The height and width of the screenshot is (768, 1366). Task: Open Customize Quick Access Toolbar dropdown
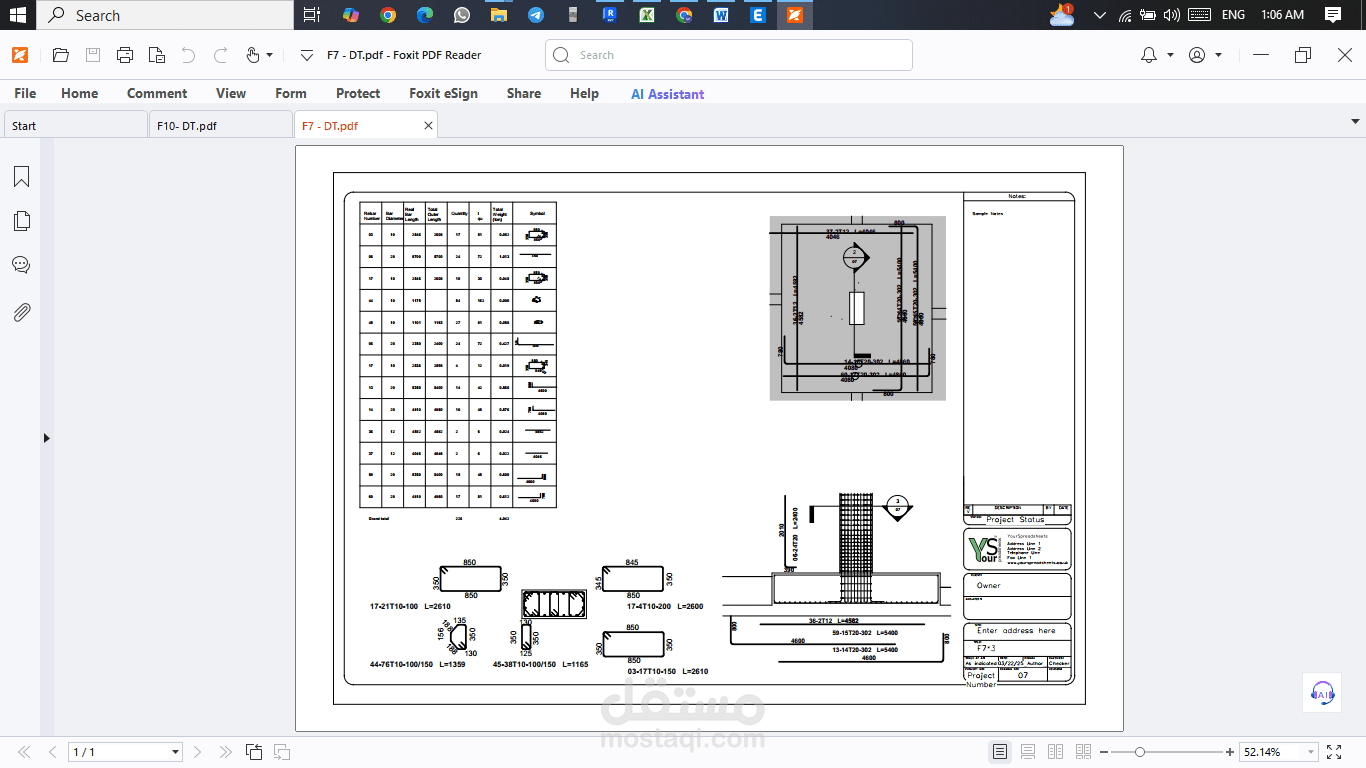click(306, 55)
